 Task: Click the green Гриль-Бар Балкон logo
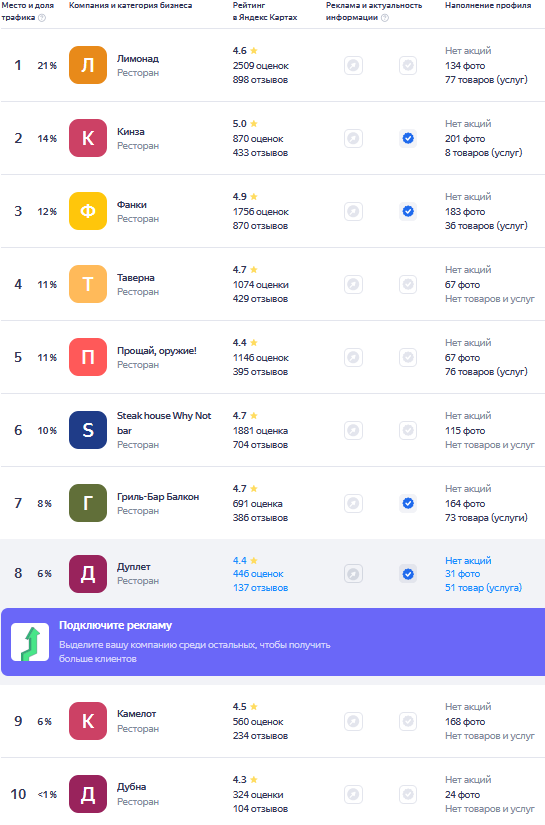[x=88, y=504]
